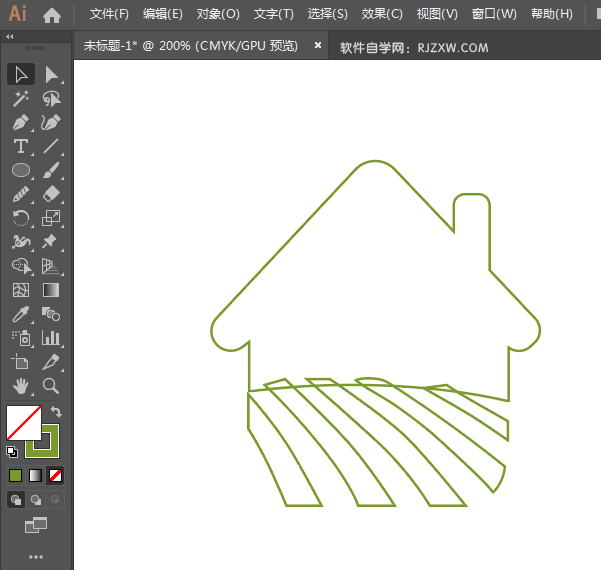
Task: Select the Shaper pencil tool
Action: point(21,194)
